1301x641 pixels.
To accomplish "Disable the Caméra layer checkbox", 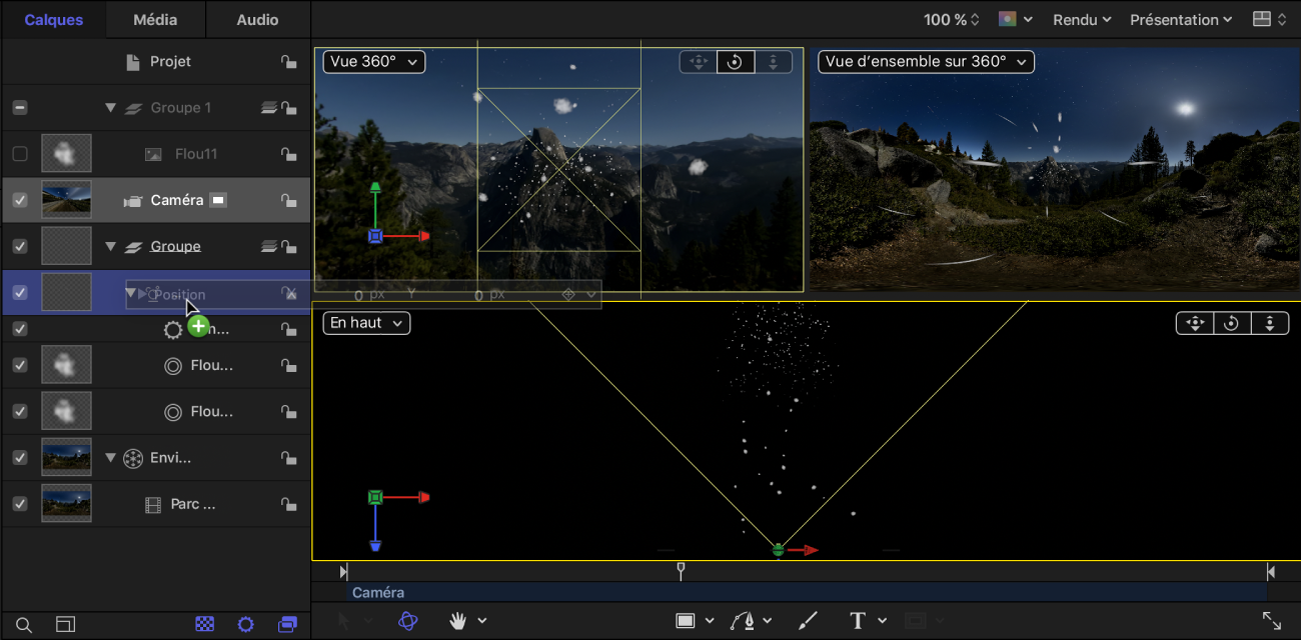I will [20, 200].
